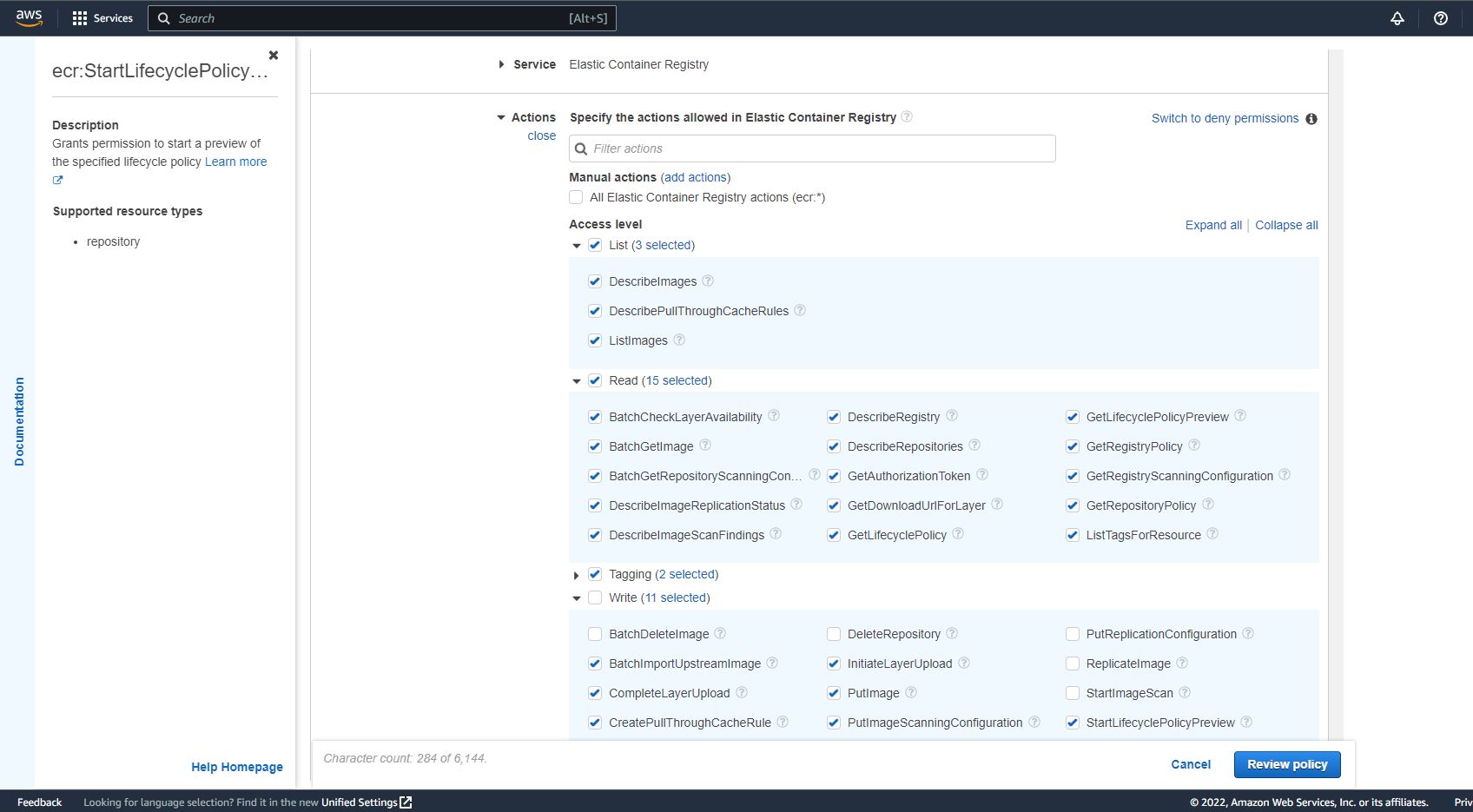Collapse the Actions section

[x=501, y=117]
